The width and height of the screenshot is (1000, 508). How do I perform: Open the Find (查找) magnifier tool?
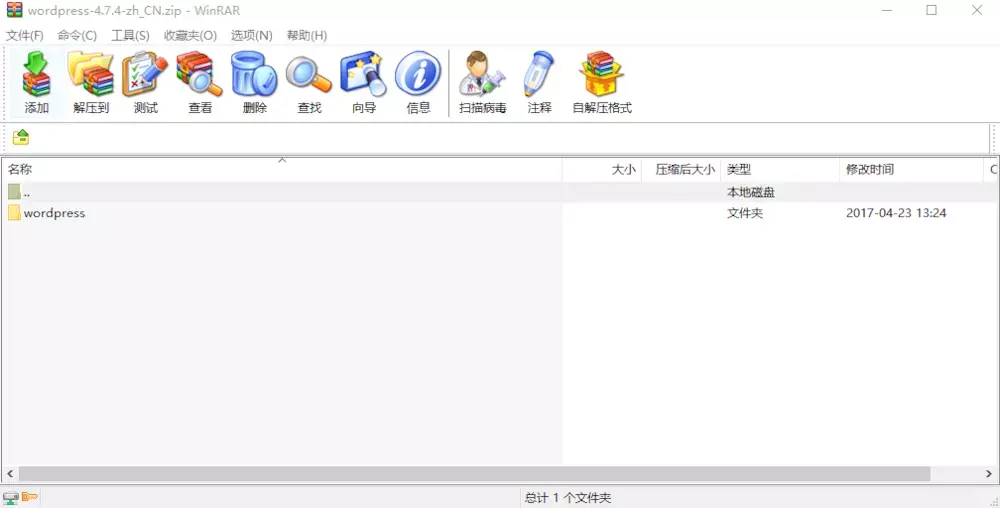pyautogui.click(x=309, y=83)
